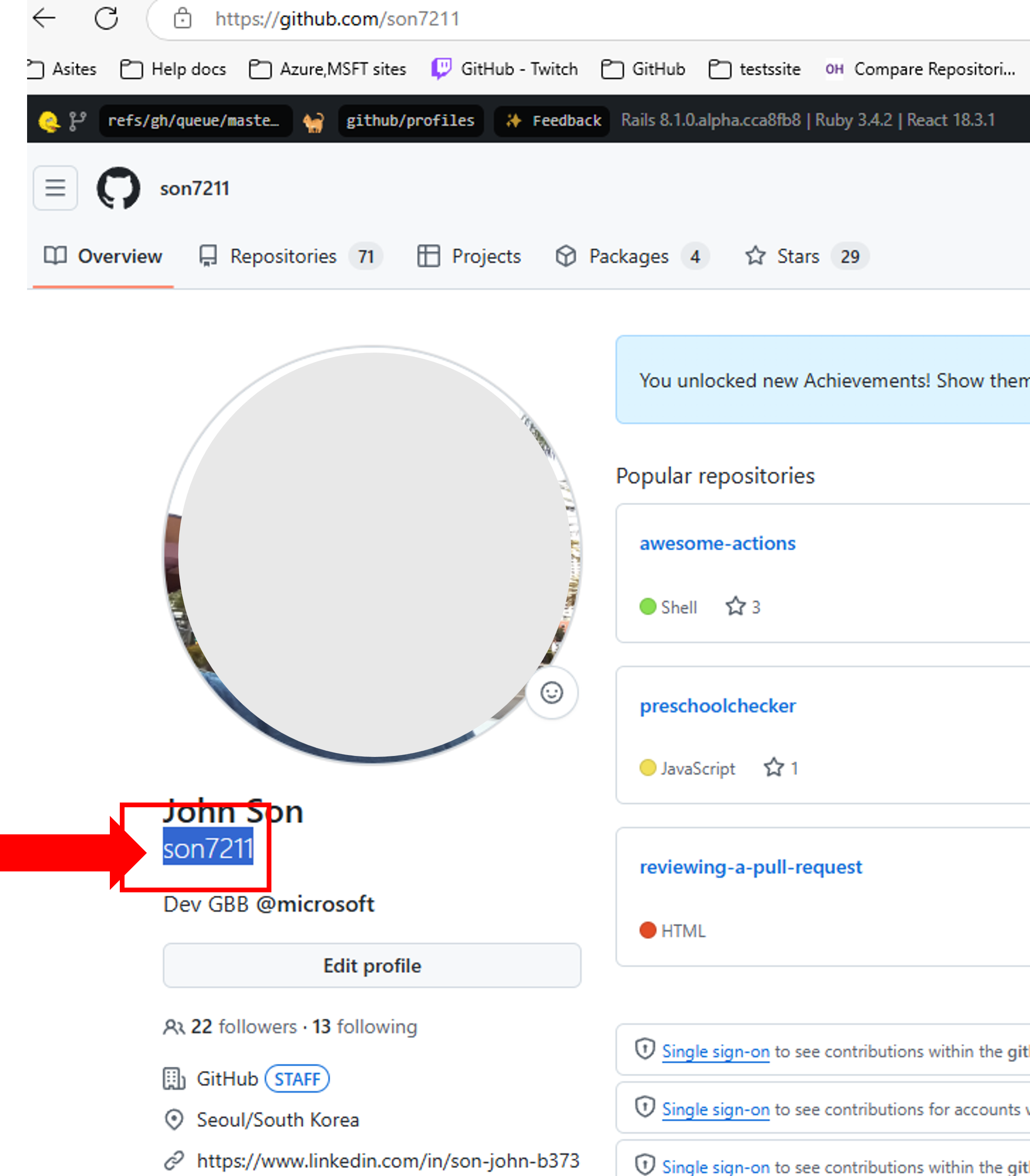Switch to the Projects tab

point(469,256)
